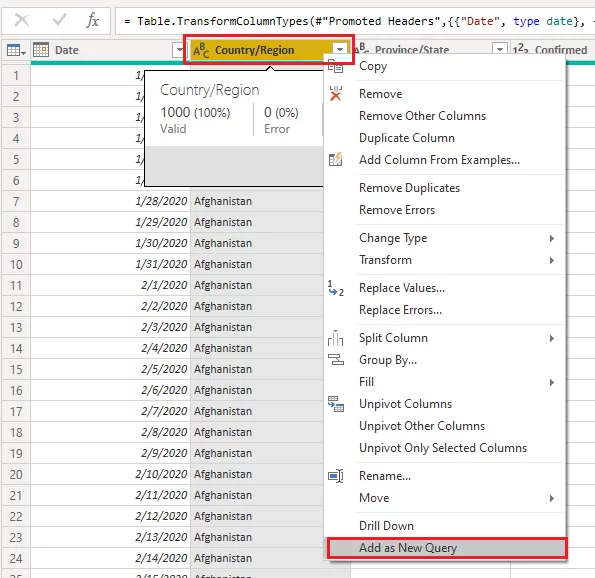
Task: Choose Remove Other Columns
Action: coord(445,116)
